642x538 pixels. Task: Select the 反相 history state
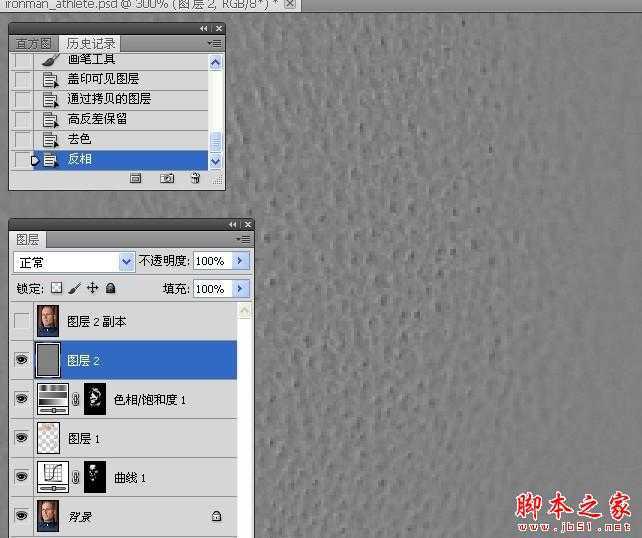(120, 160)
